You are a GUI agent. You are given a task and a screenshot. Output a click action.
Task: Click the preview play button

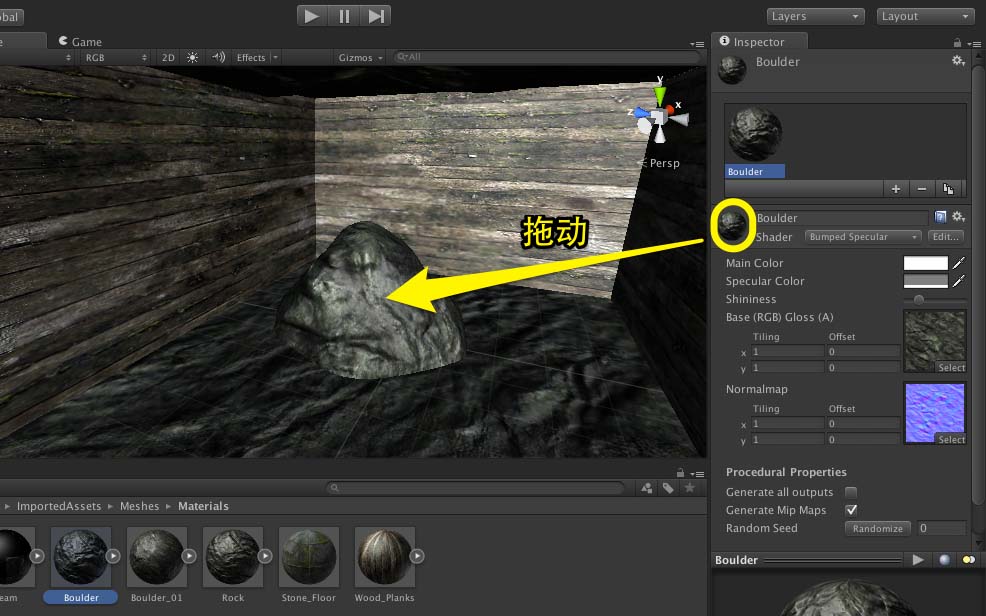point(918,559)
